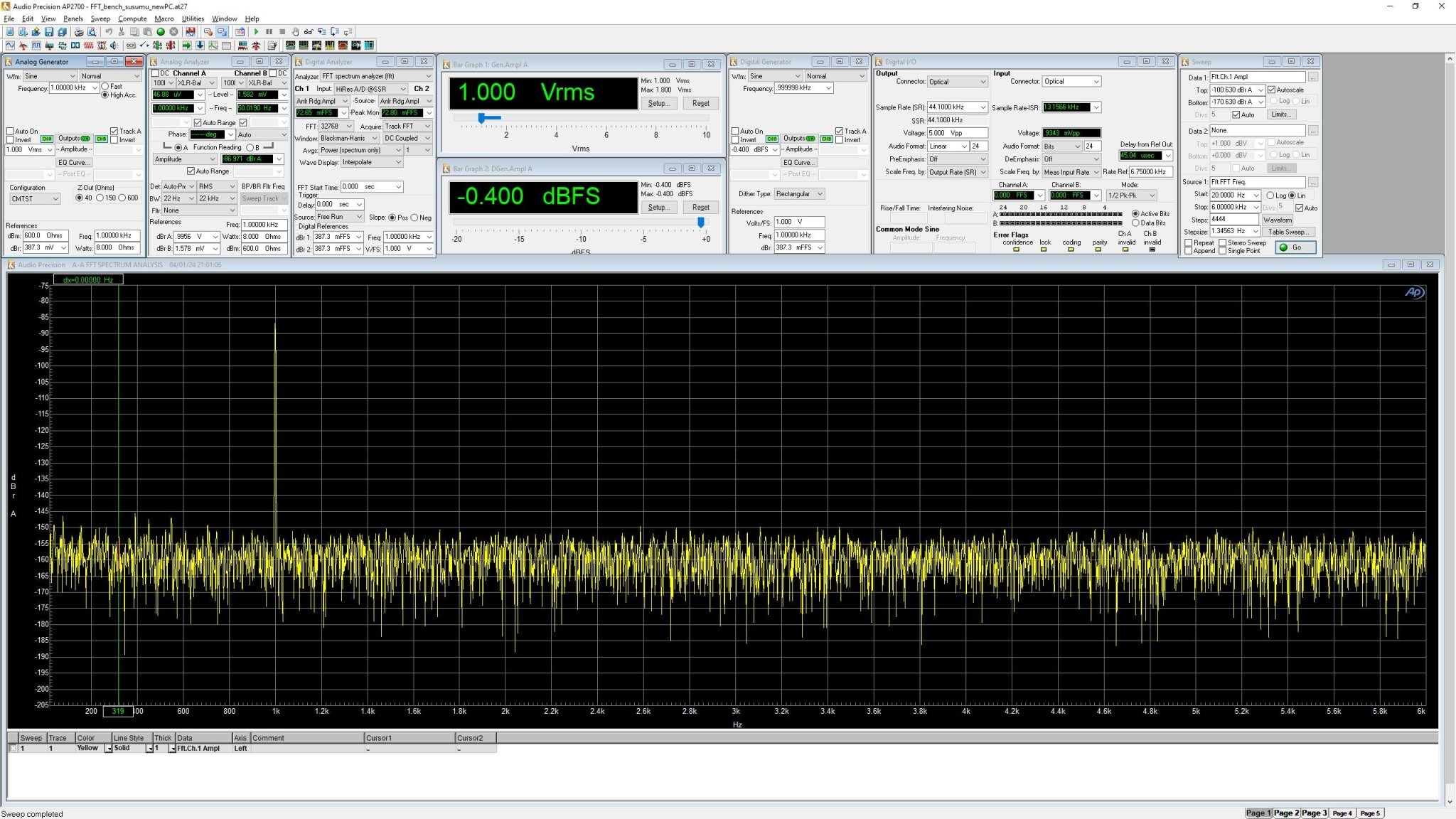Click the hand icon in the toolbar
The width and height of the screenshot is (1456, 819).
pyautogui.click(x=295, y=31)
